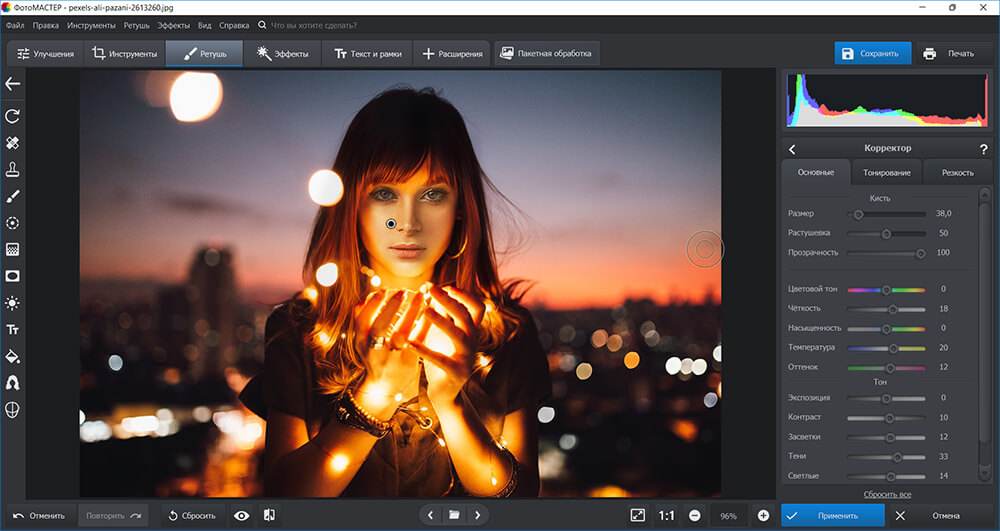The width and height of the screenshot is (1000, 531).
Task: Click the search magnifier icon in menu bar
Action: pyautogui.click(x=262, y=25)
